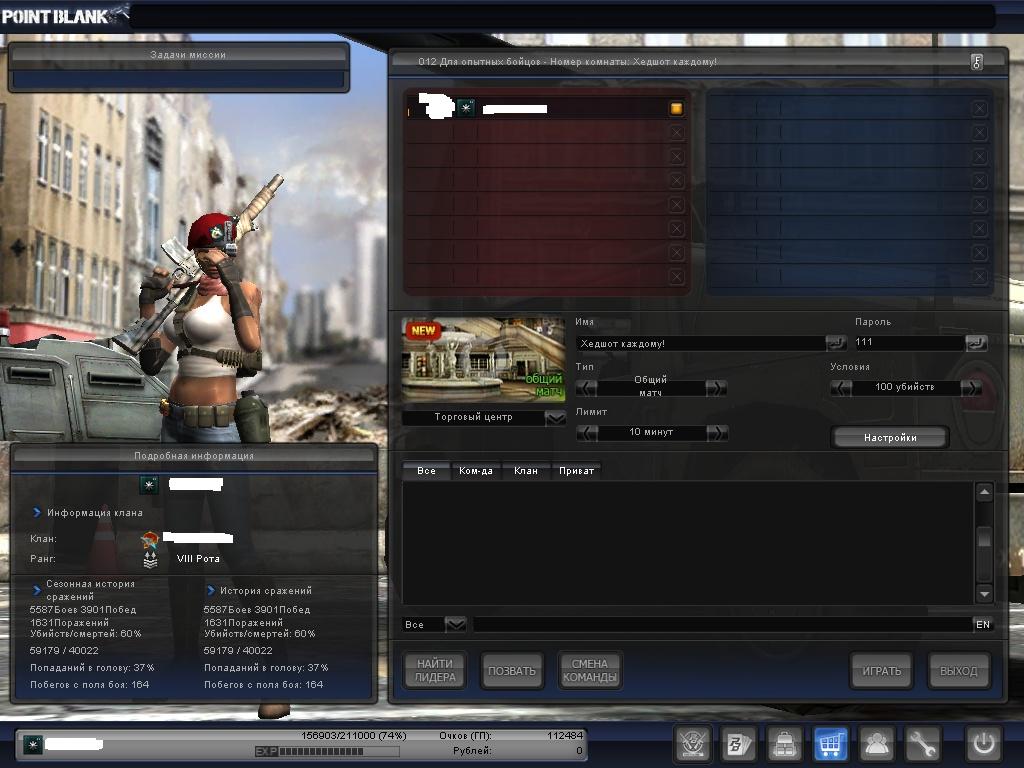The image size is (1024, 768).
Task: Click the power exit icon
Action: [982, 744]
